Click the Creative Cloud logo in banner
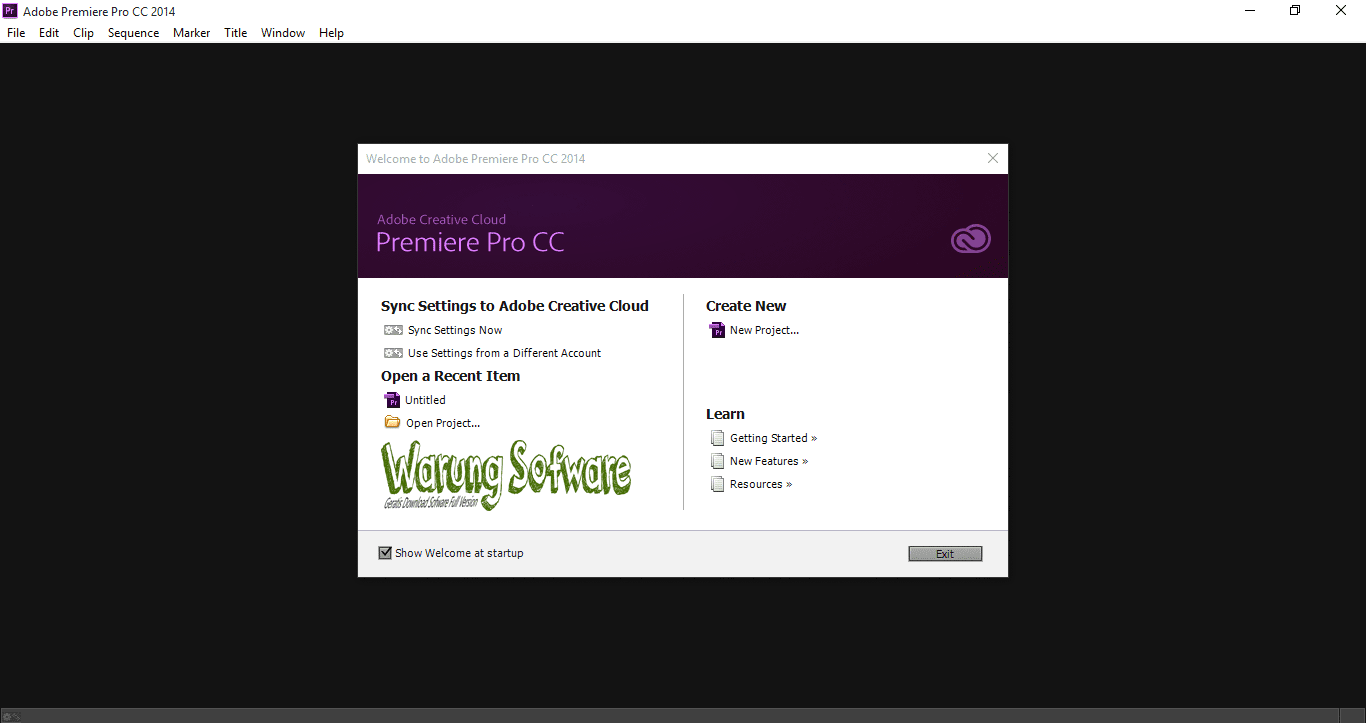This screenshot has height=723, width=1366. (970, 238)
